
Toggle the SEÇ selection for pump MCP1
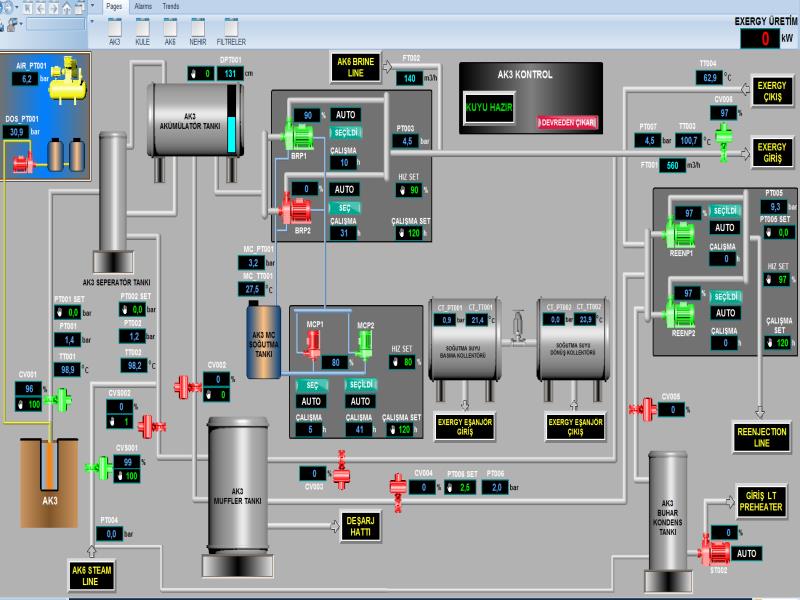312,385
